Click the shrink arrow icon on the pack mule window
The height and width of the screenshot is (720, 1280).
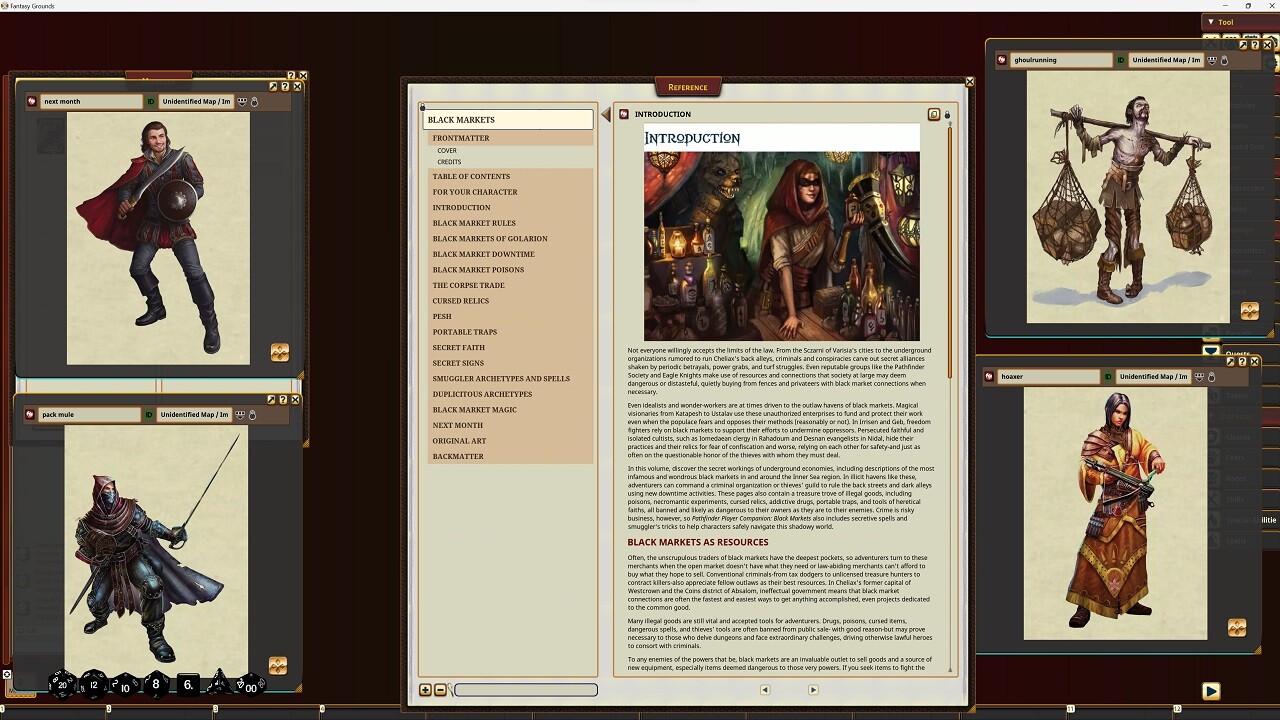click(270, 399)
